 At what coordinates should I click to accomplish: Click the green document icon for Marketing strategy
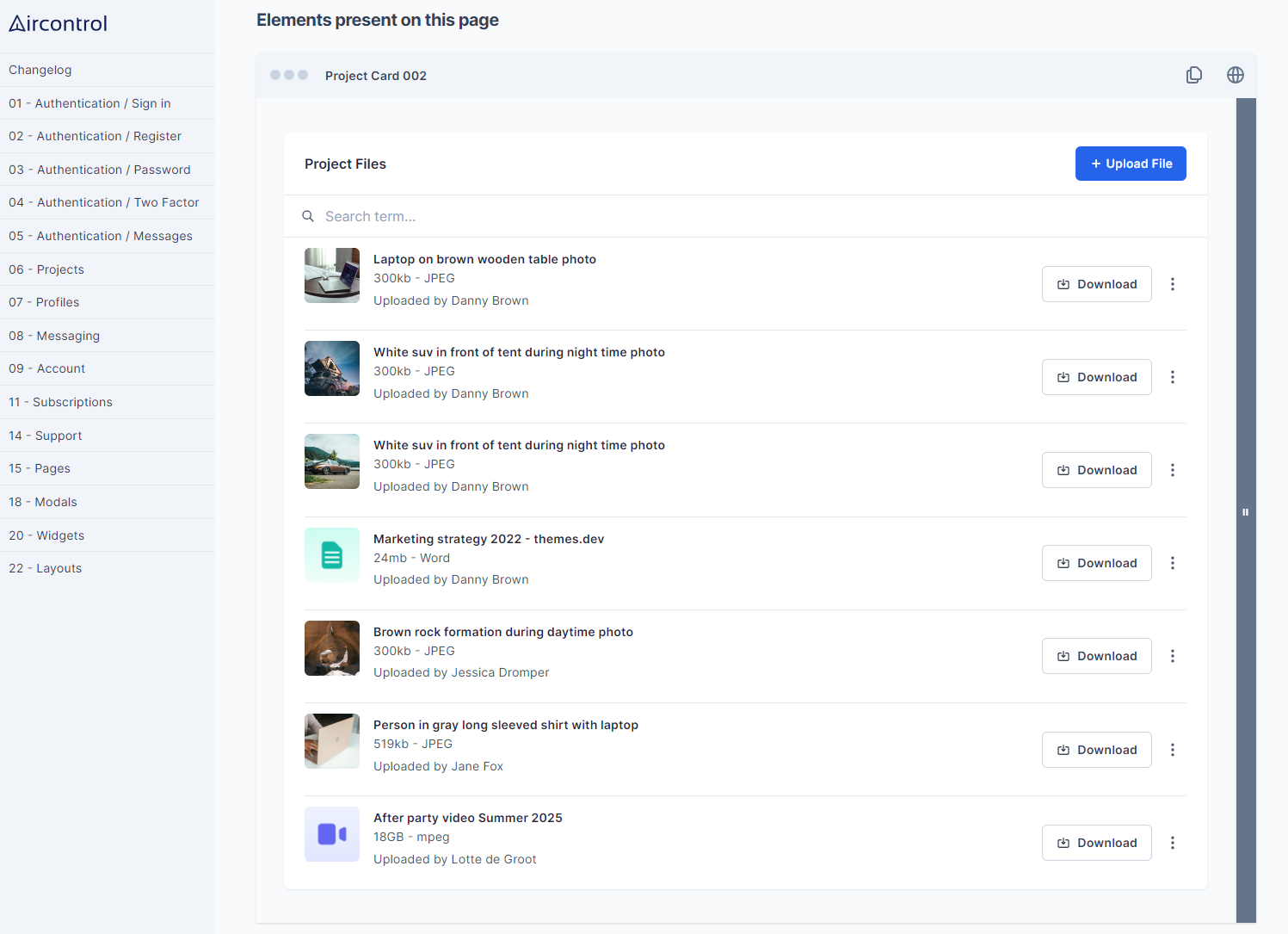pyautogui.click(x=331, y=554)
